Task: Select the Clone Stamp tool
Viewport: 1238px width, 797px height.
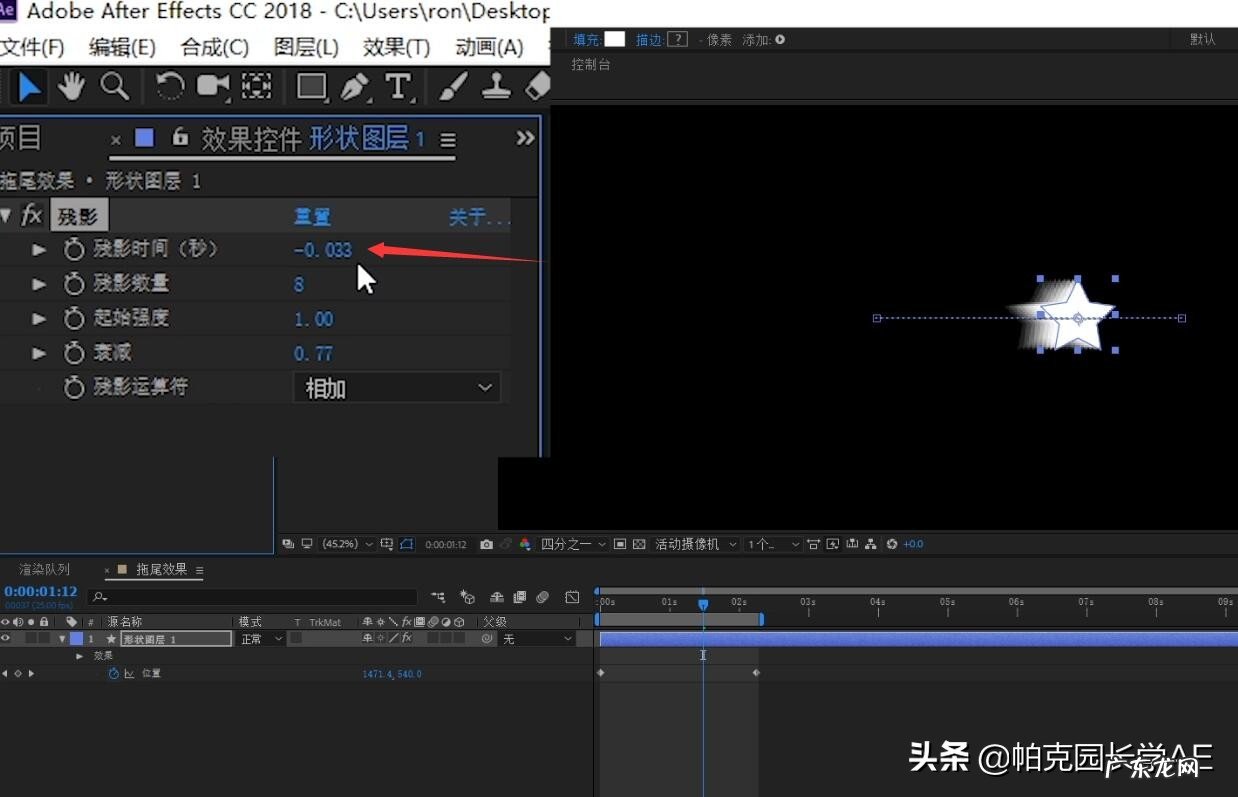Action: [x=496, y=86]
